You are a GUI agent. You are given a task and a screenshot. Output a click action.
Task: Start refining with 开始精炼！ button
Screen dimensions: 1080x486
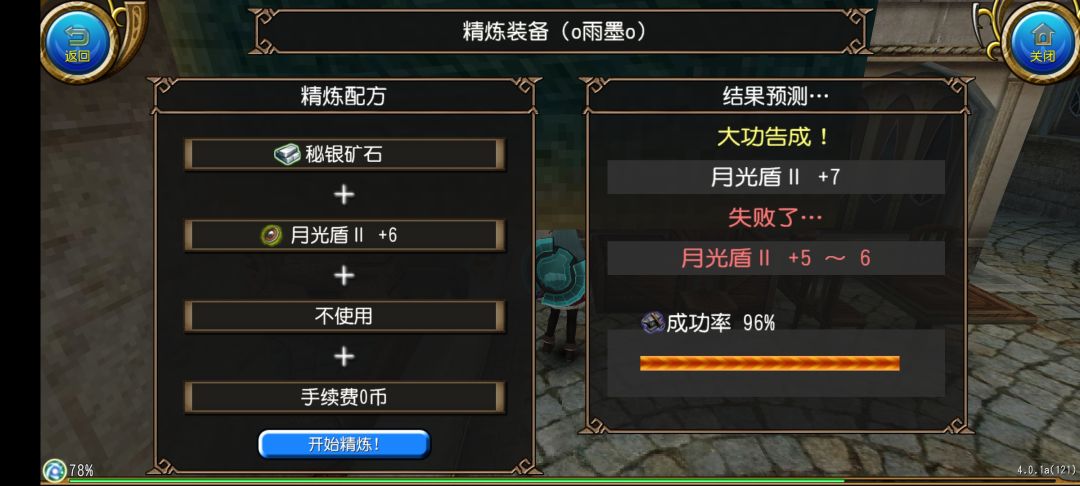point(344,444)
